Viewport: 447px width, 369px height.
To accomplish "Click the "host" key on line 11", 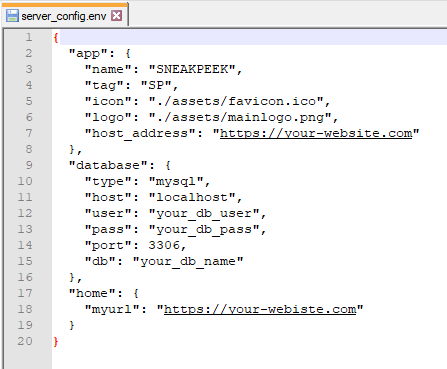I will pos(108,197).
